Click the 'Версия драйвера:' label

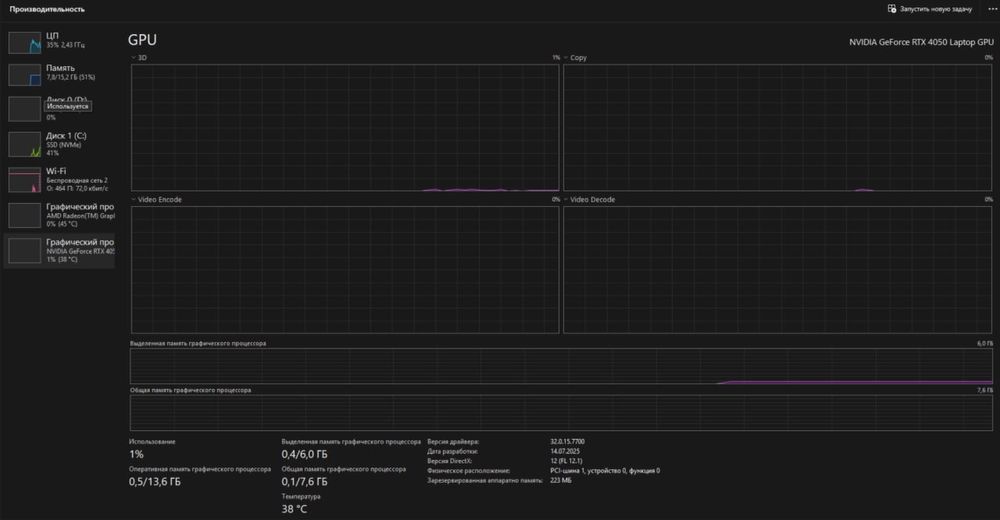[453, 442]
